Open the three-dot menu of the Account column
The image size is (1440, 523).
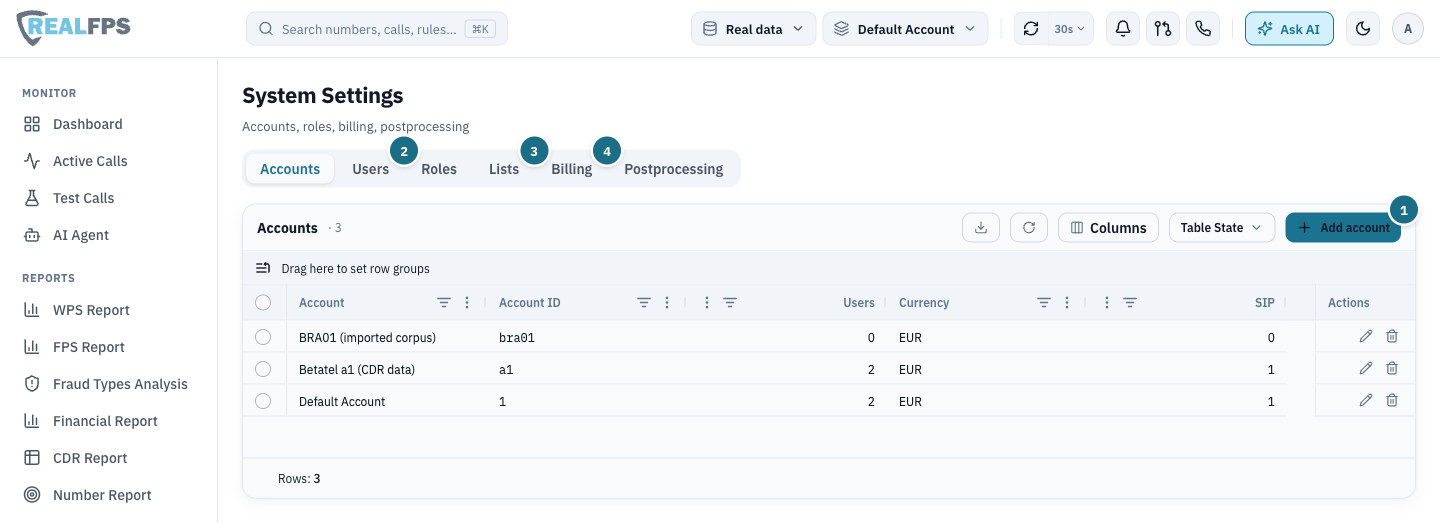pyautogui.click(x=467, y=302)
